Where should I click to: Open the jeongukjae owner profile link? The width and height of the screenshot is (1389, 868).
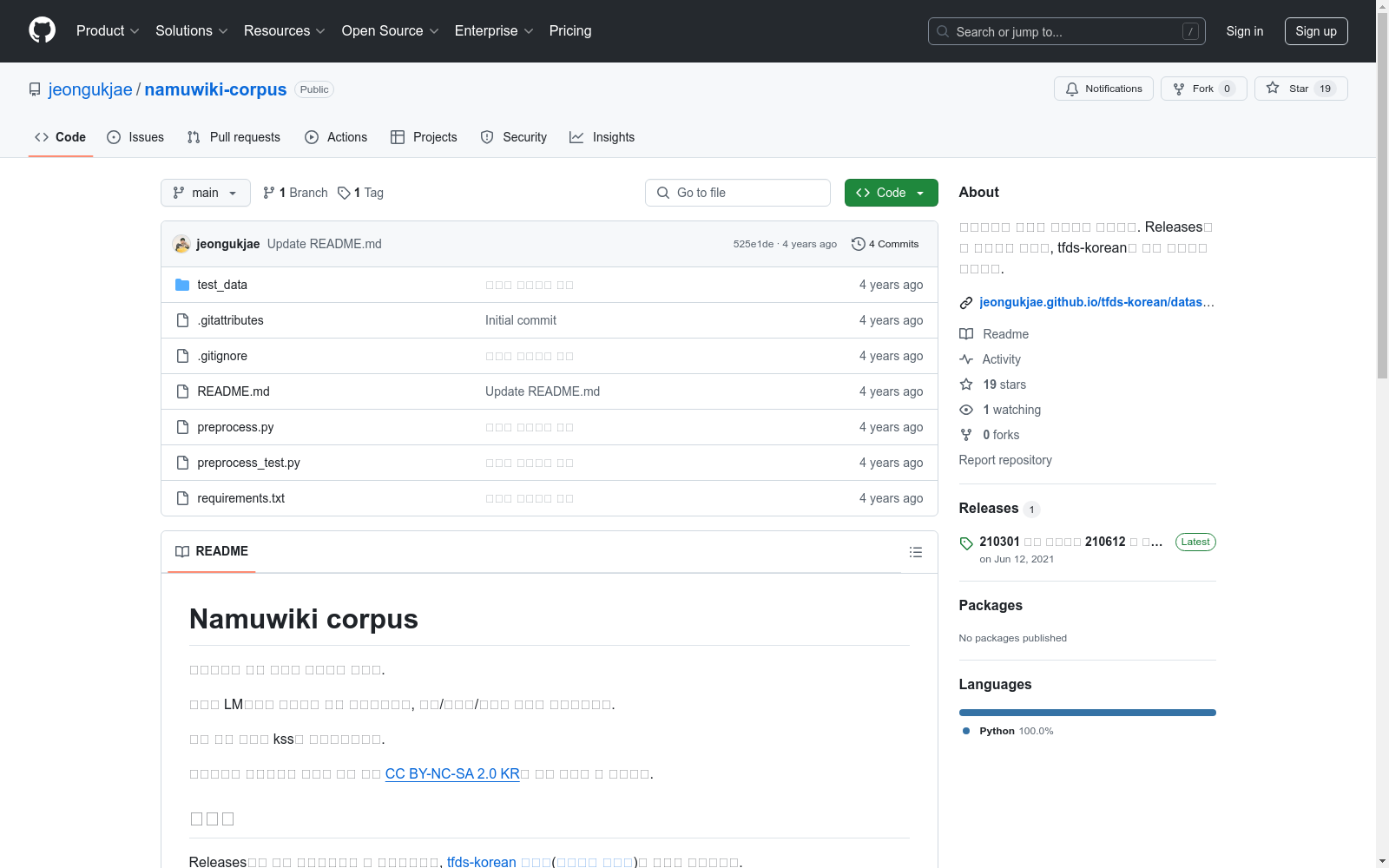pyautogui.click(x=90, y=89)
